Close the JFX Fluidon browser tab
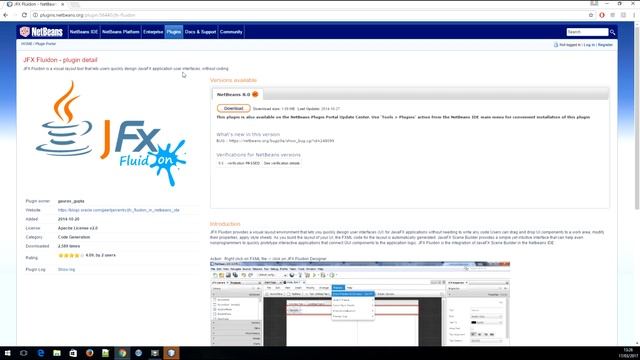This screenshot has width=640, height=360. (x=62, y=4)
